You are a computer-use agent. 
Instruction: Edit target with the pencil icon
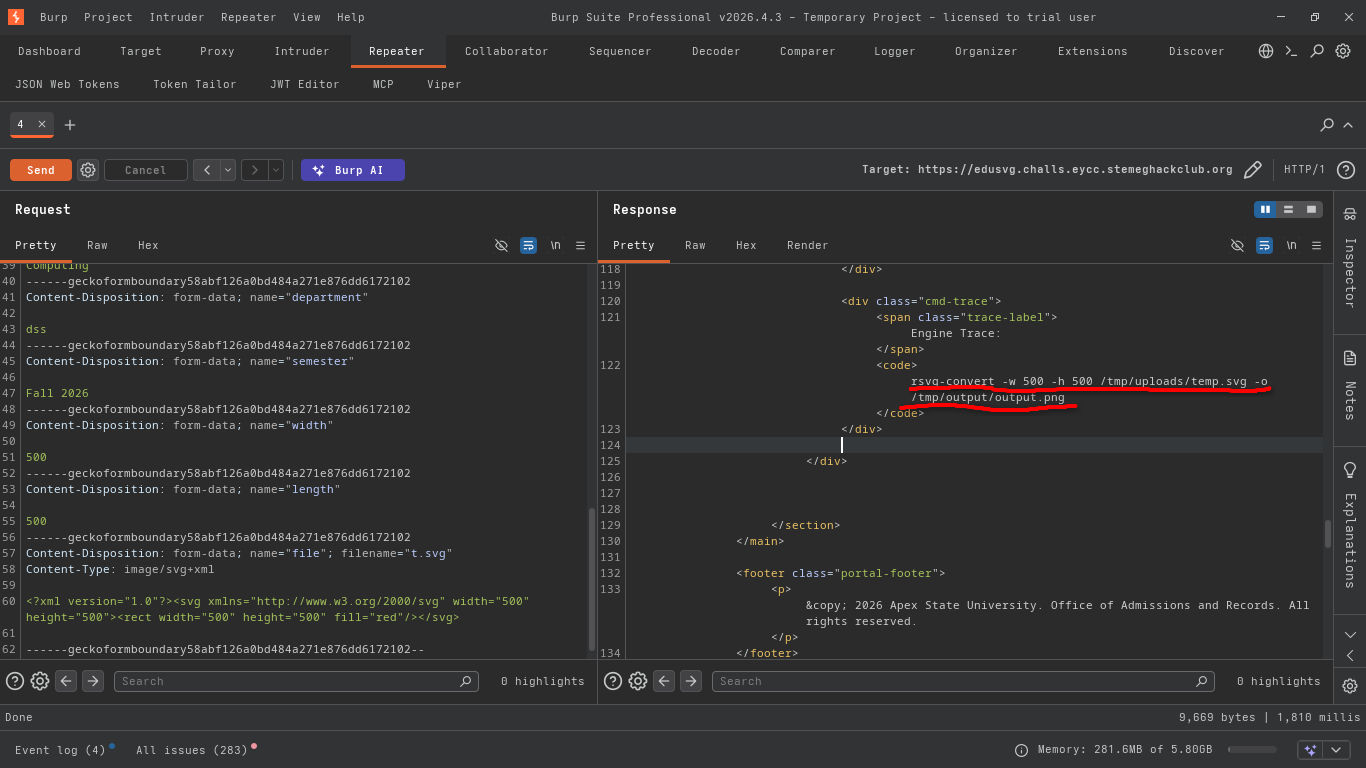coord(1252,170)
